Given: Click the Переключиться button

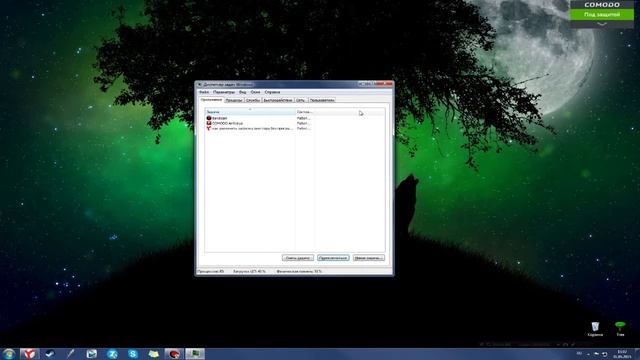Looking at the screenshot, I should (x=333, y=258).
